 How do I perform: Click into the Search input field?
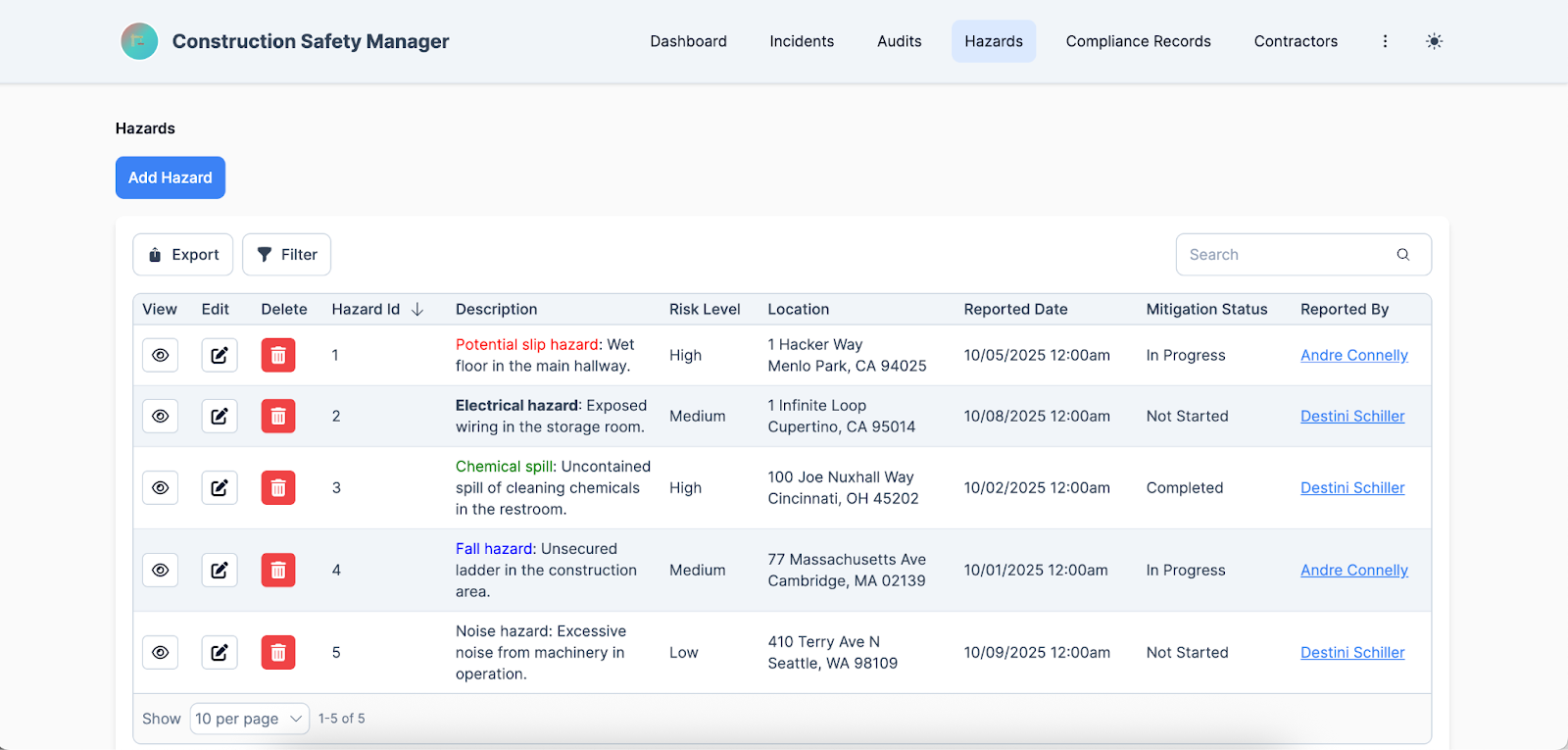coord(1284,255)
